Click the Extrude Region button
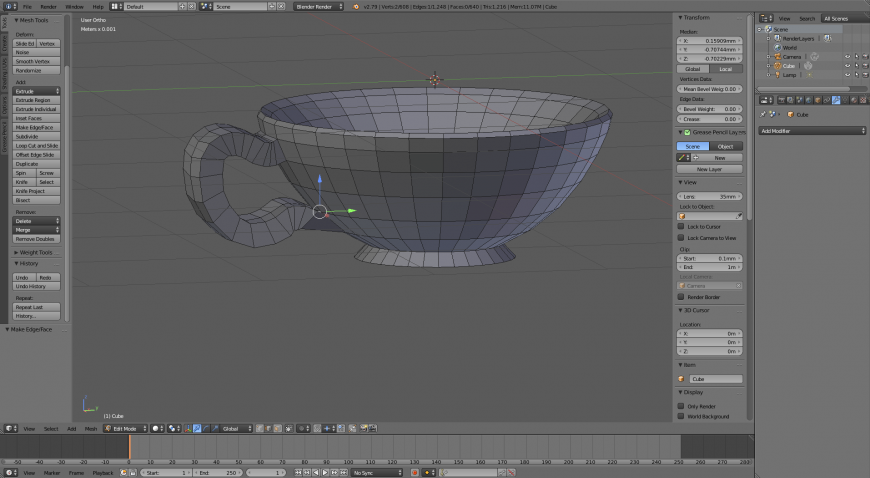 [36, 100]
